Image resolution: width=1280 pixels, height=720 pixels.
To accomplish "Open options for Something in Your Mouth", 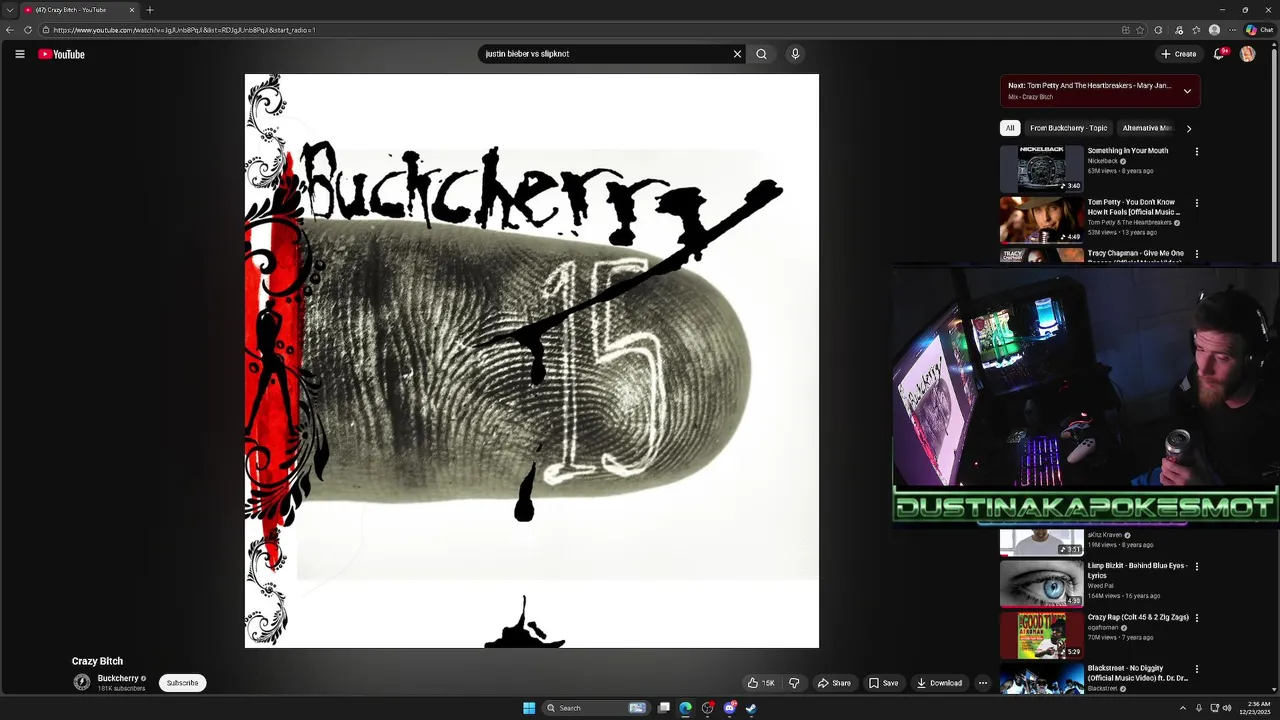I will coord(1196,152).
